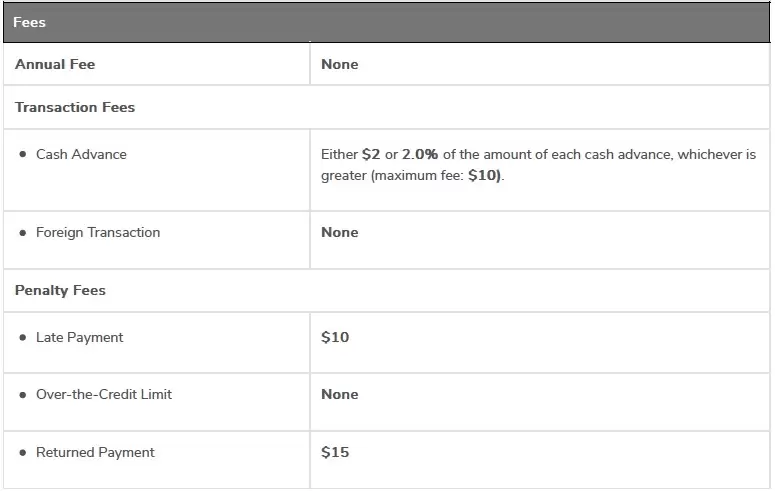Select the Over-the-Credit Limit label
Viewport: 775px width, 491px height.
pyautogui.click(x=104, y=394)
